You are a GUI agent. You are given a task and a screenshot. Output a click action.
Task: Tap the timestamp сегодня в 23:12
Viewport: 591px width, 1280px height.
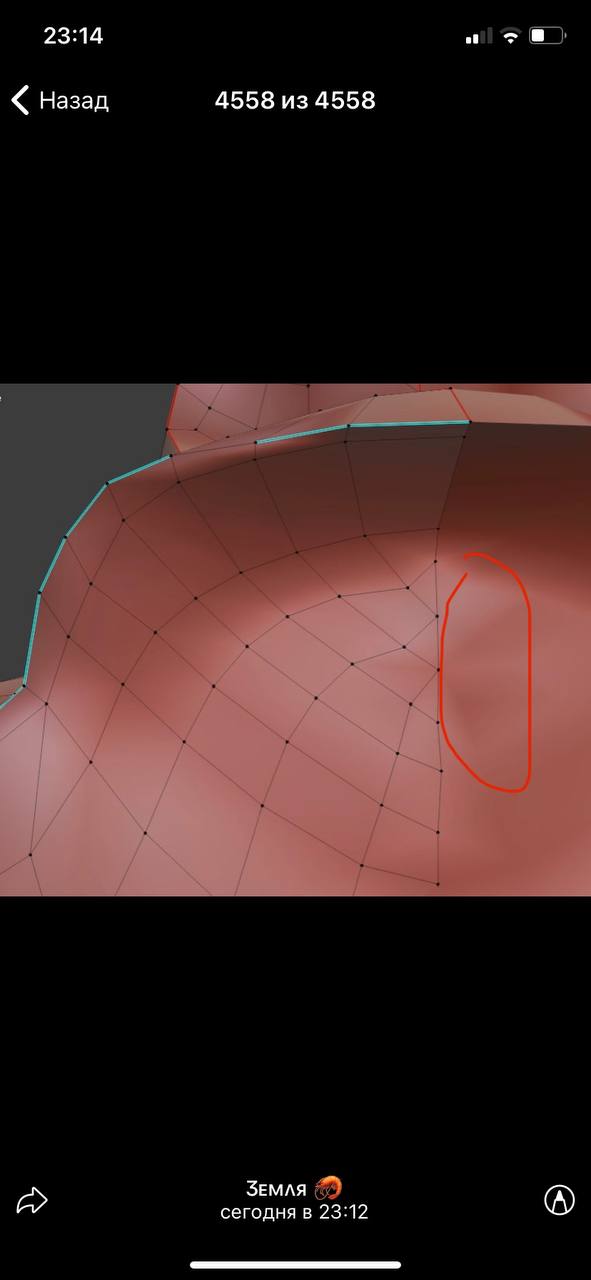pos(295,1212)
